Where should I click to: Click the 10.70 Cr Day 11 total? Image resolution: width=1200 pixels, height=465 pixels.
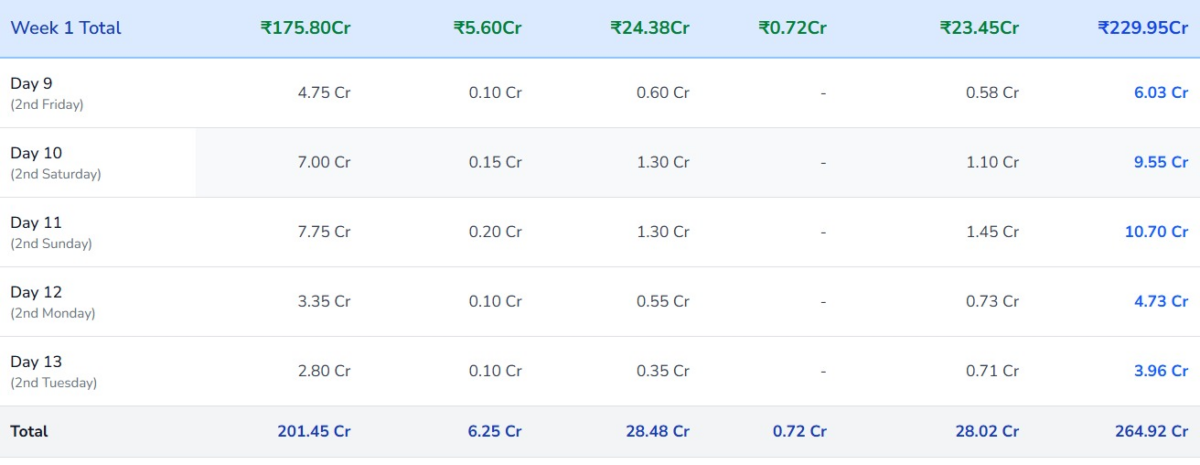point(1157,232)
